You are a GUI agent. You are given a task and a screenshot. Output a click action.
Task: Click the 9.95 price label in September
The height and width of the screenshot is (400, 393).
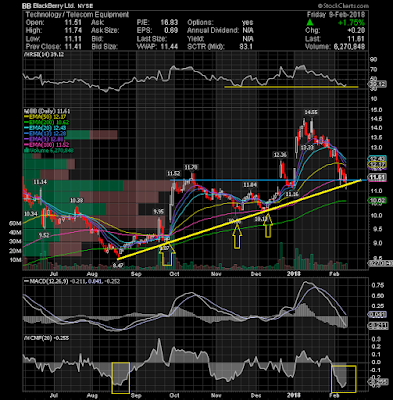click(159, 211)
